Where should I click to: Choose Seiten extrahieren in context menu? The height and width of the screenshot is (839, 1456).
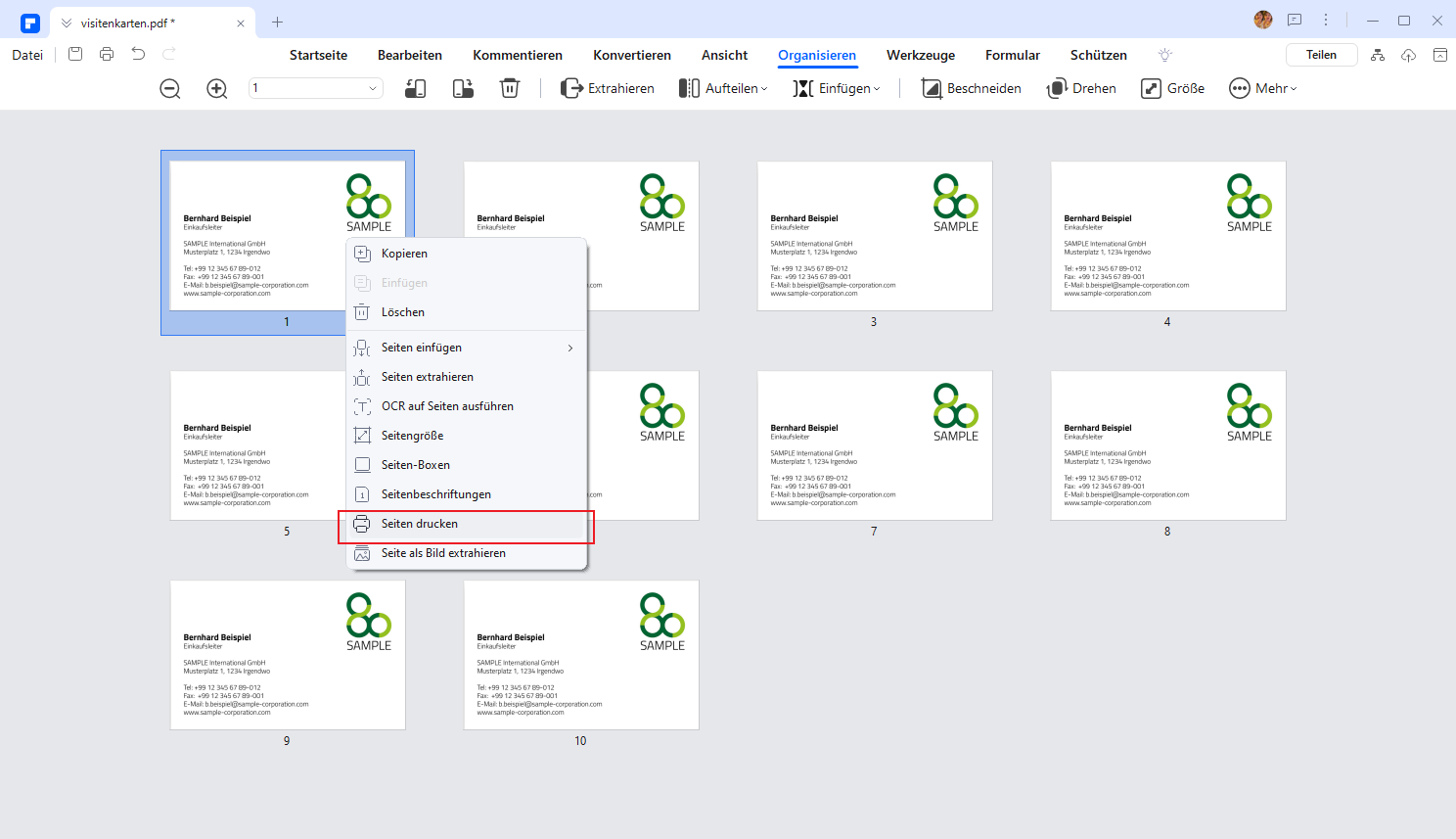[x=467, y=377]
